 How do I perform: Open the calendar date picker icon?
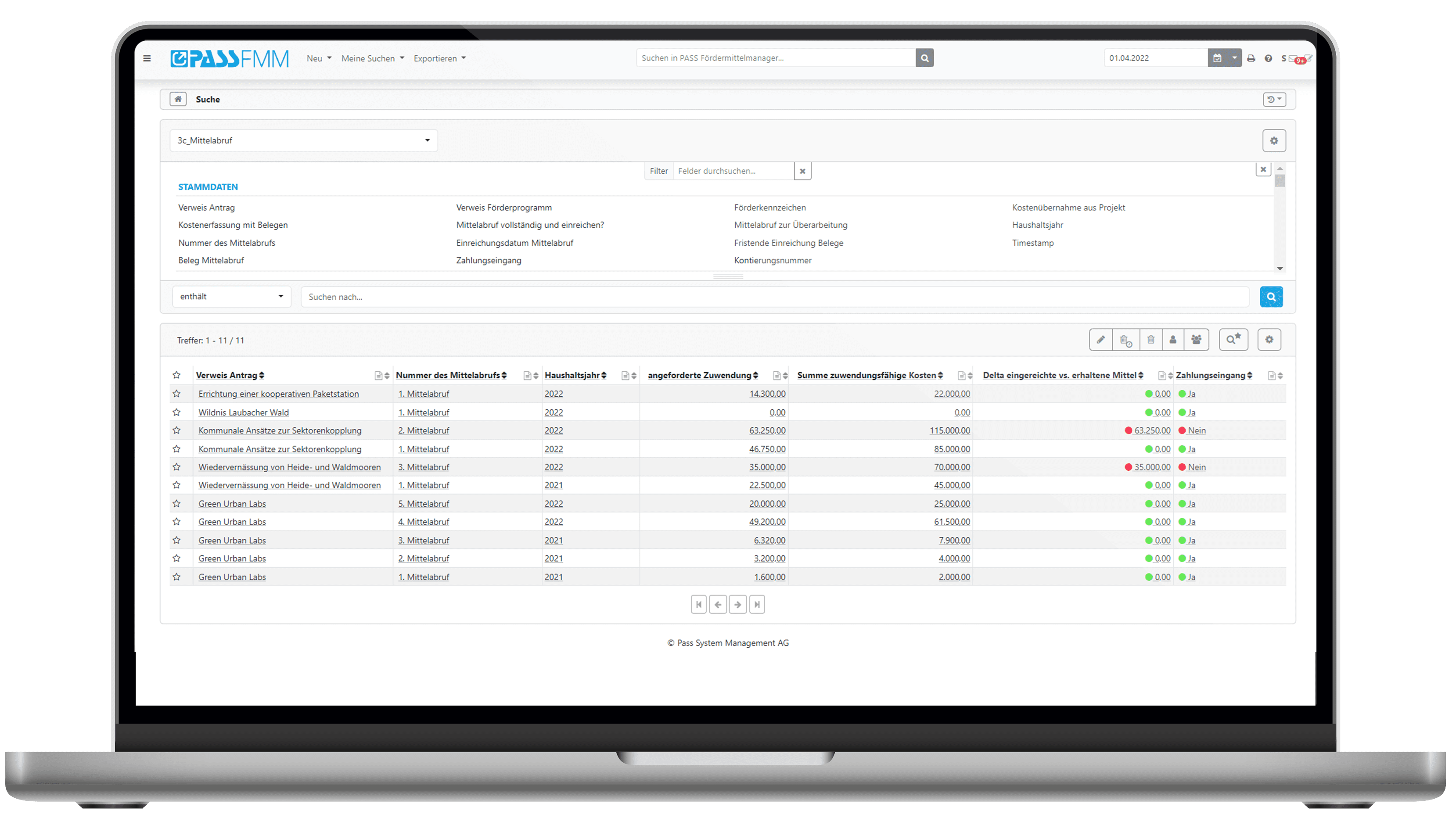tap(1217, 58)
